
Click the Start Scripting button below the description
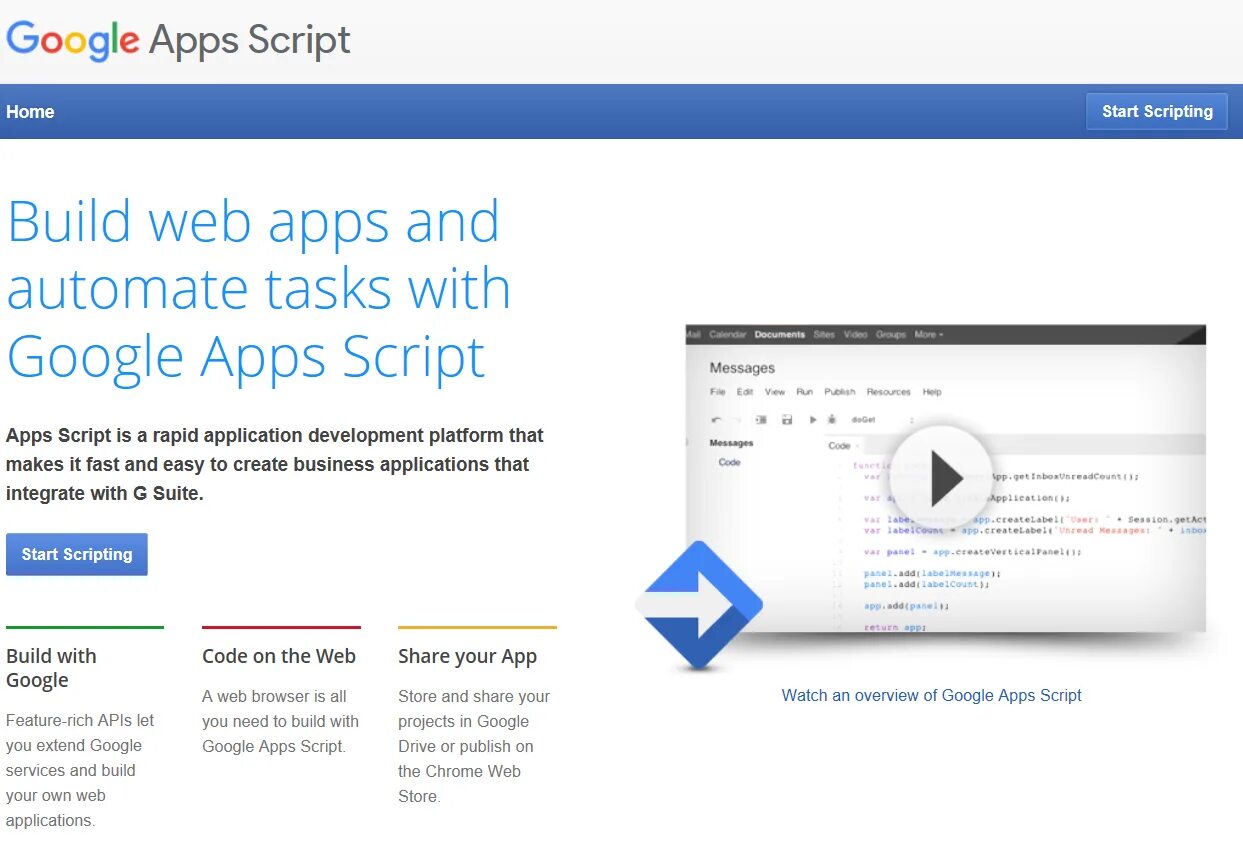(x=77, y=554)
